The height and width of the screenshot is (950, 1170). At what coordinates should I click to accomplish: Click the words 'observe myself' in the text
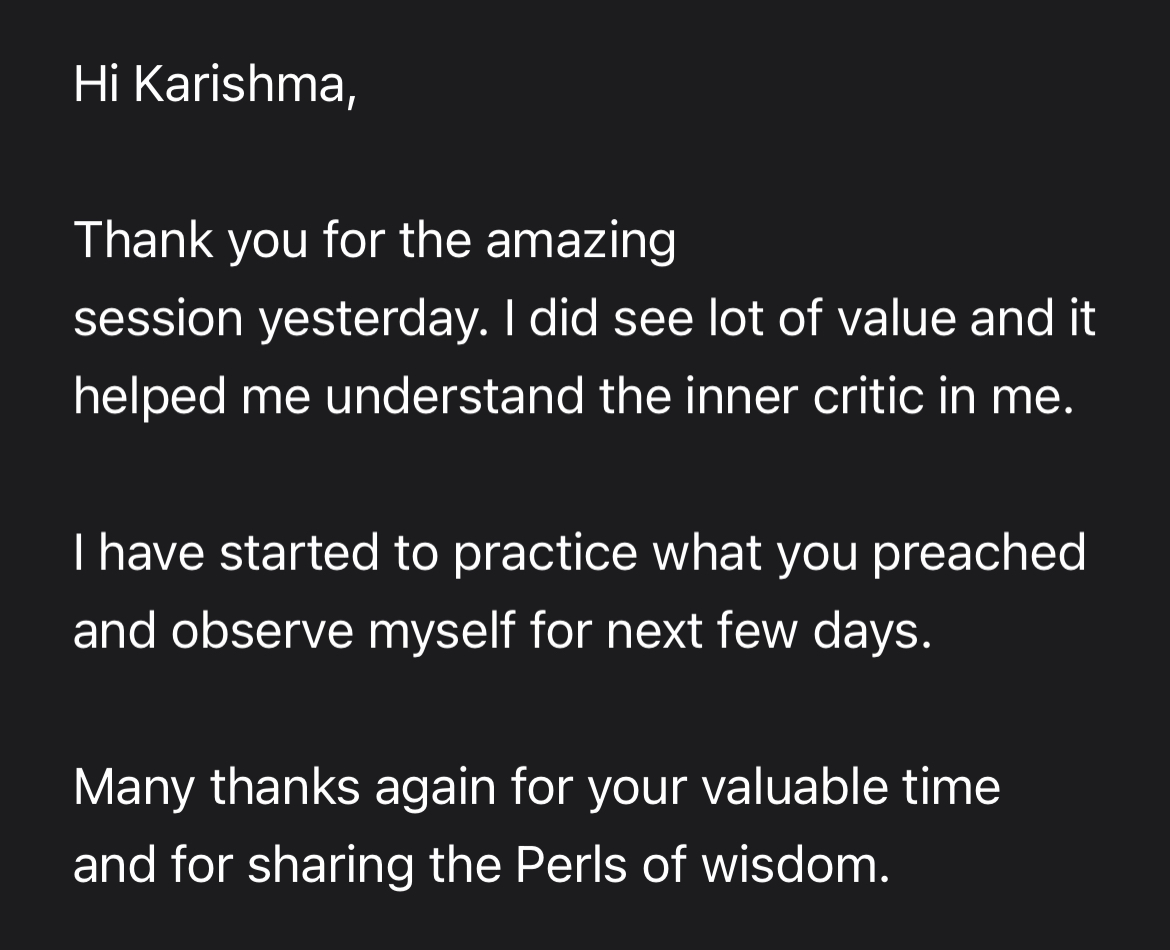coord(343,632)
